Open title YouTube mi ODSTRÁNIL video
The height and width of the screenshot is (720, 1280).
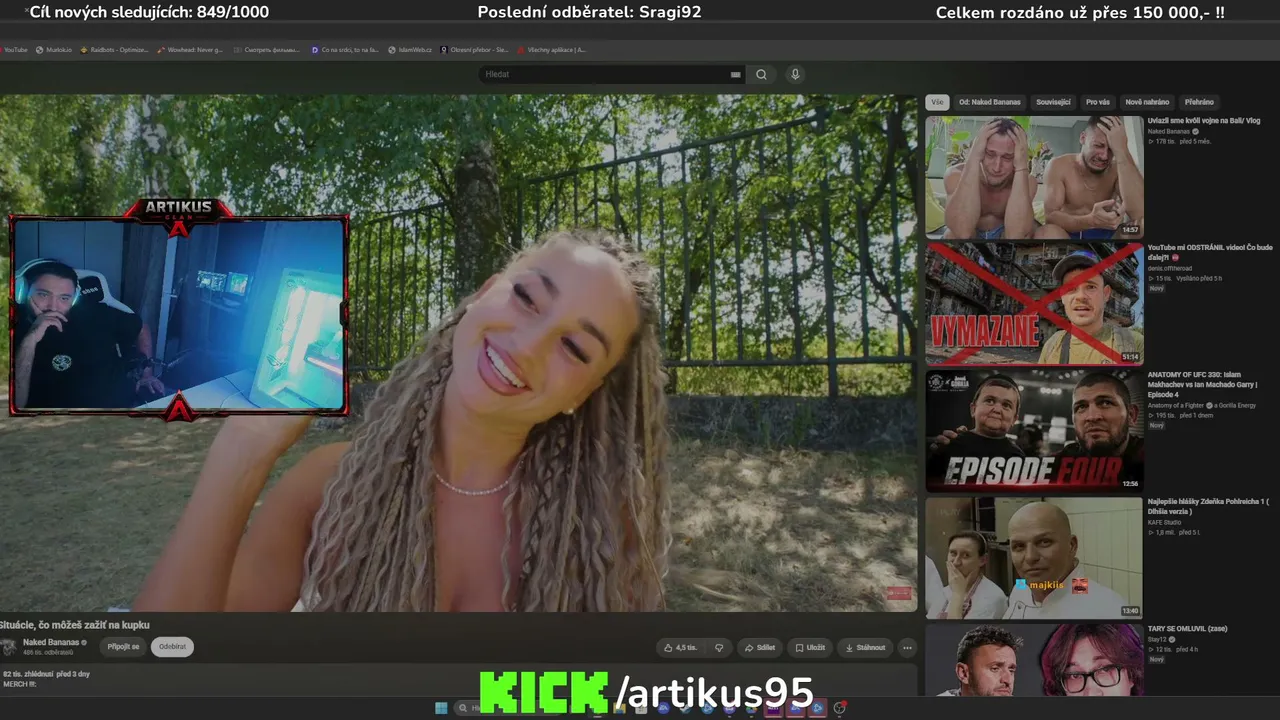pyautogui.click(x=1210, y=252)
